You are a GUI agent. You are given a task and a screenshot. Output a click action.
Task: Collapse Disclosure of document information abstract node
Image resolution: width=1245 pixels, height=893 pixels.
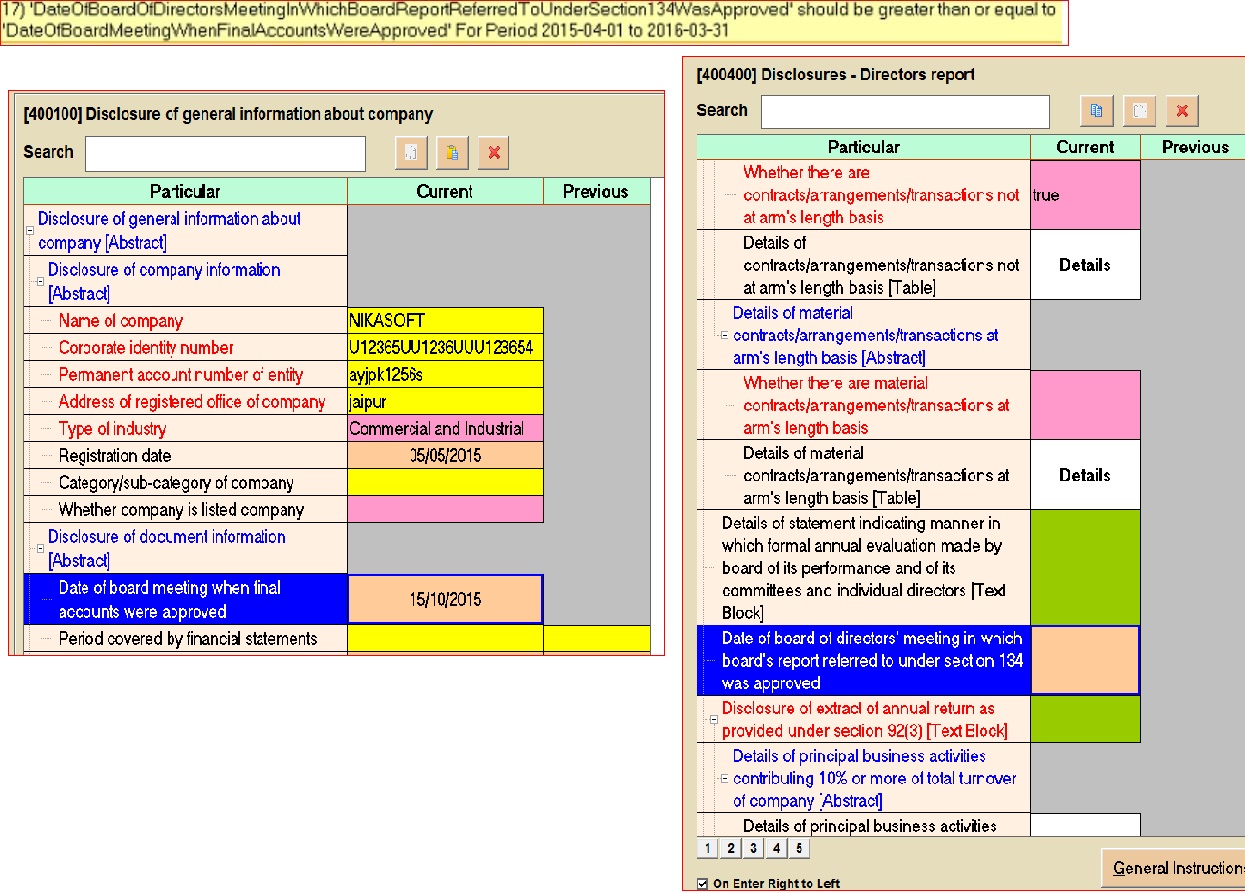click(40, 549)
